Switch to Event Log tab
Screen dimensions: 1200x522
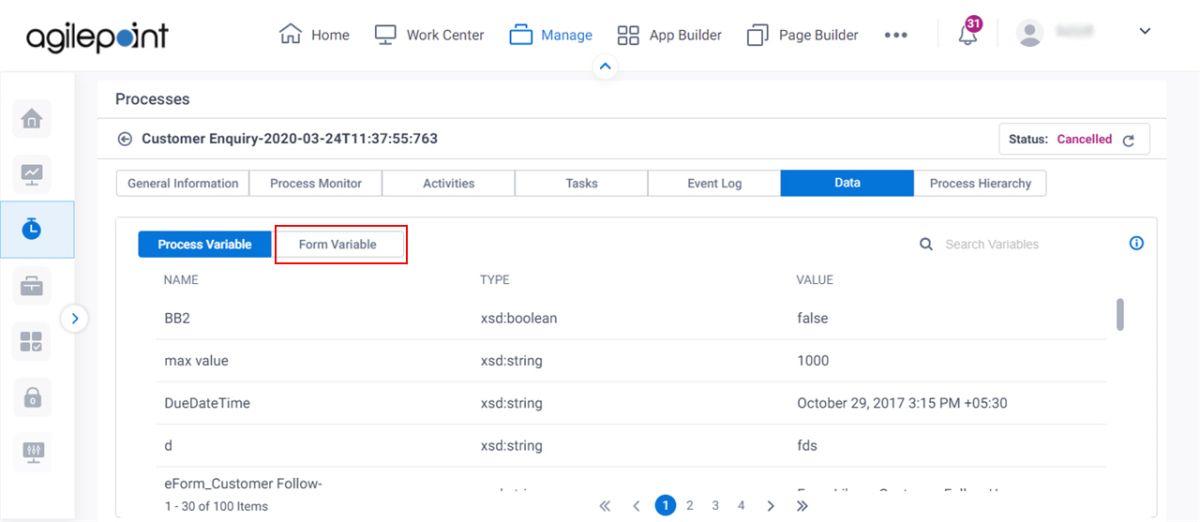pyautogui.click(x=715, y=183)
